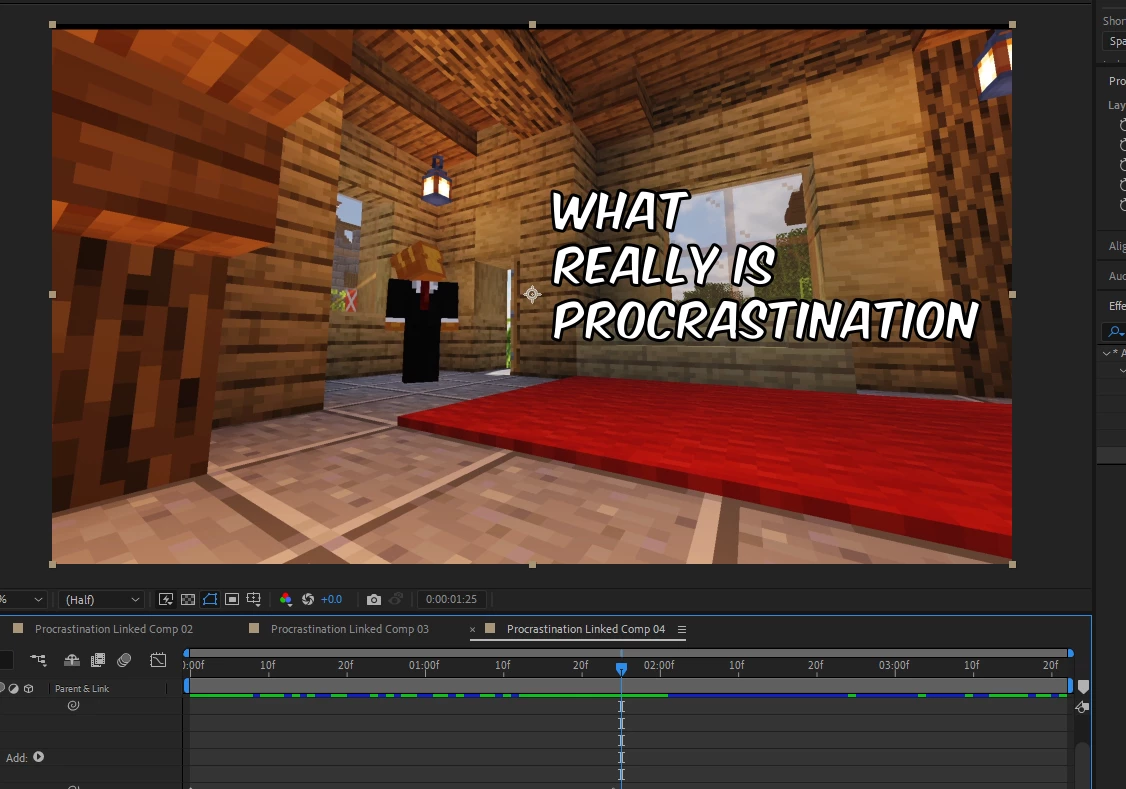
Task: Click the layer anchor point in viewer
Action: pyautogui.click(x=532, y=294)
